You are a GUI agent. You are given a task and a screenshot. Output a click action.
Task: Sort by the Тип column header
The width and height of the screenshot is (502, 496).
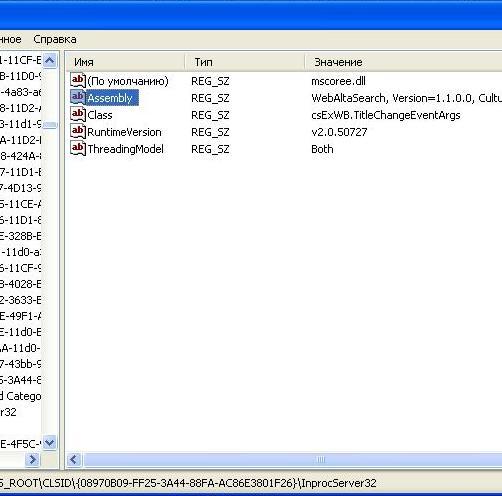point(245,62)
